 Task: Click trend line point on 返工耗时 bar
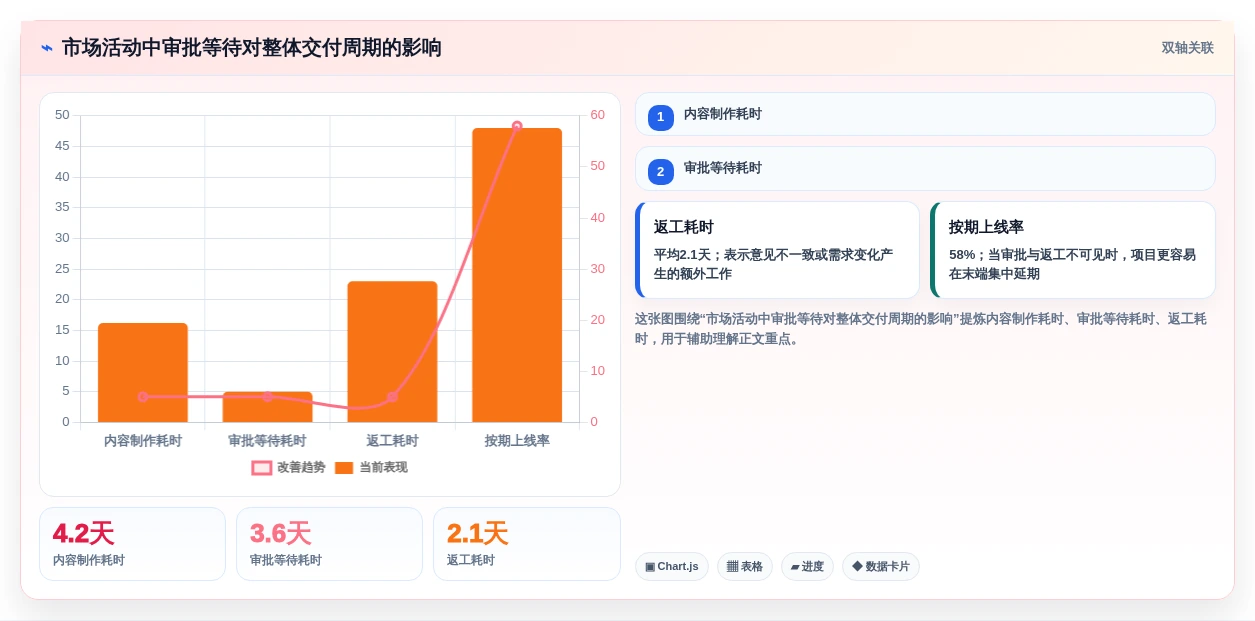tap(392, 397)
